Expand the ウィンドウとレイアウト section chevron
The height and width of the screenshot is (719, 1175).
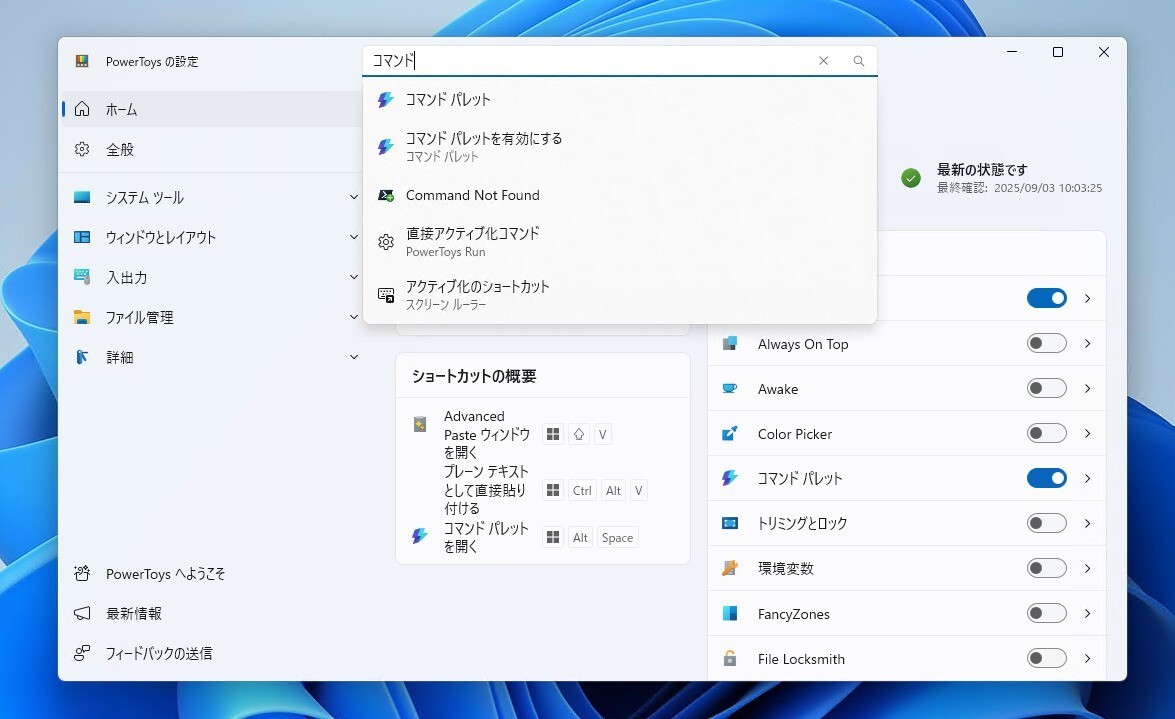[x=354, y=237]
